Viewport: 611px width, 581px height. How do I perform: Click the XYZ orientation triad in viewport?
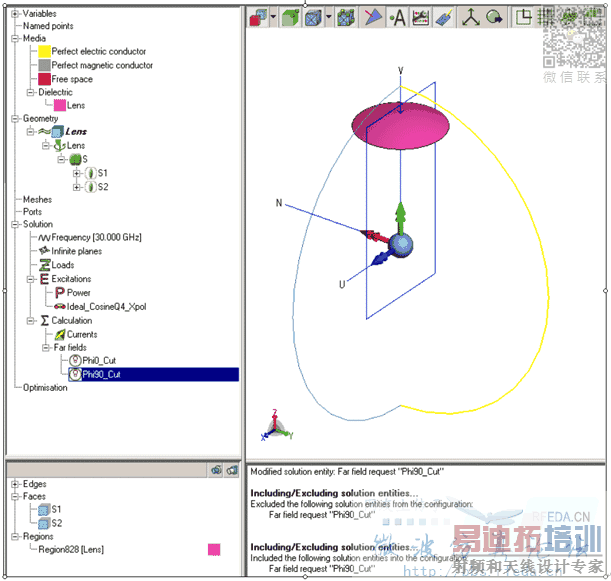click(x=276, y=426)
